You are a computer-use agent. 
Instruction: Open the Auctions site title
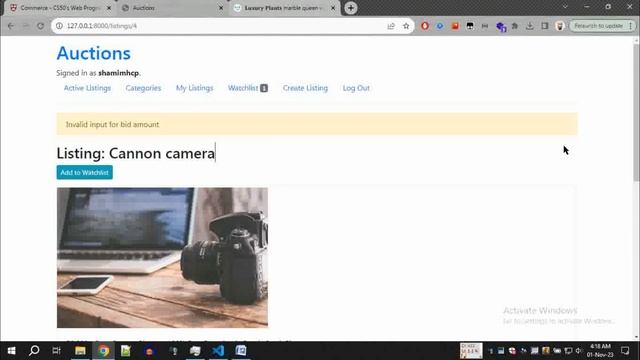click(x=93, y=53)
